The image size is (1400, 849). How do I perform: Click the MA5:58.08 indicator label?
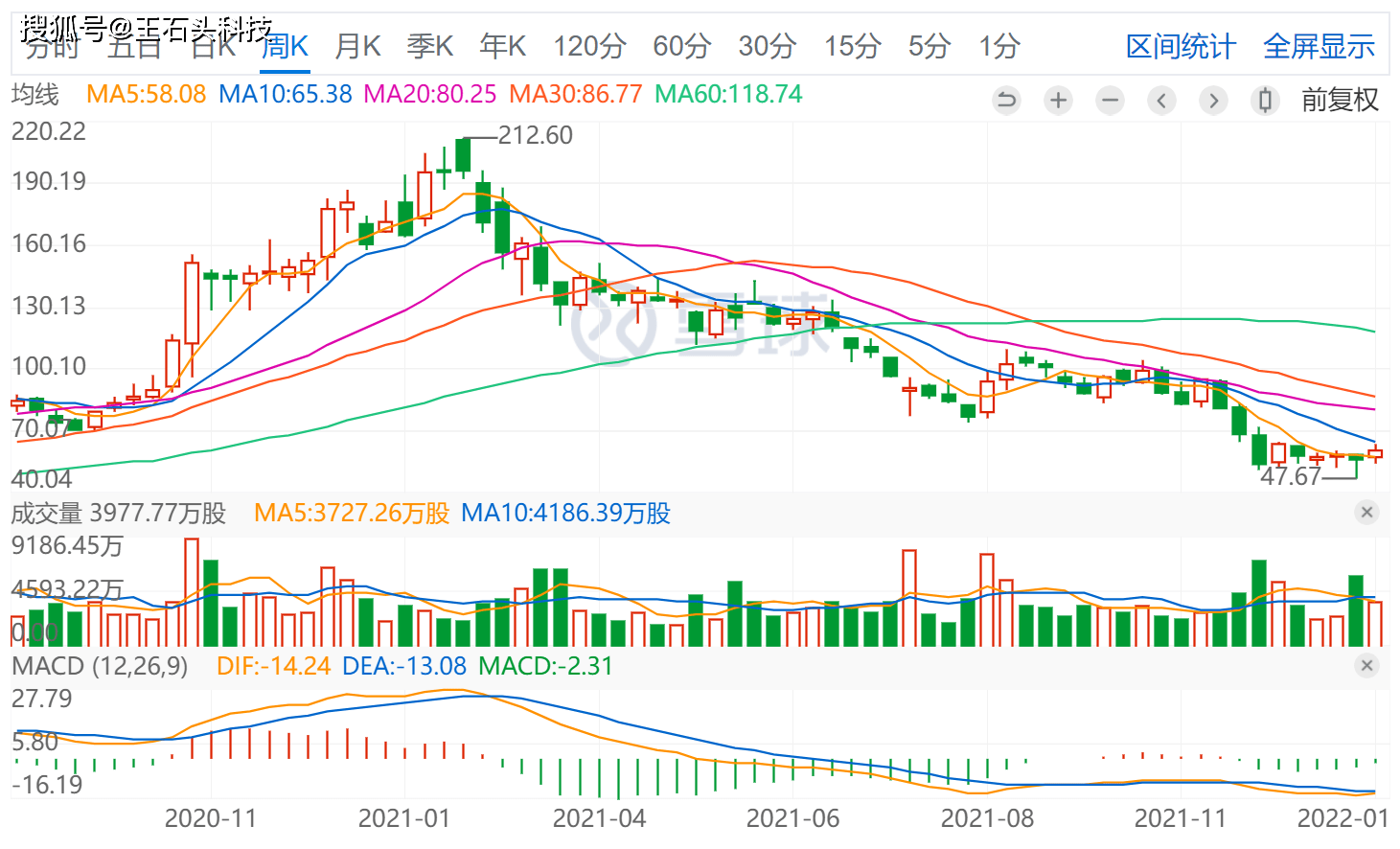tap(146, 94)
